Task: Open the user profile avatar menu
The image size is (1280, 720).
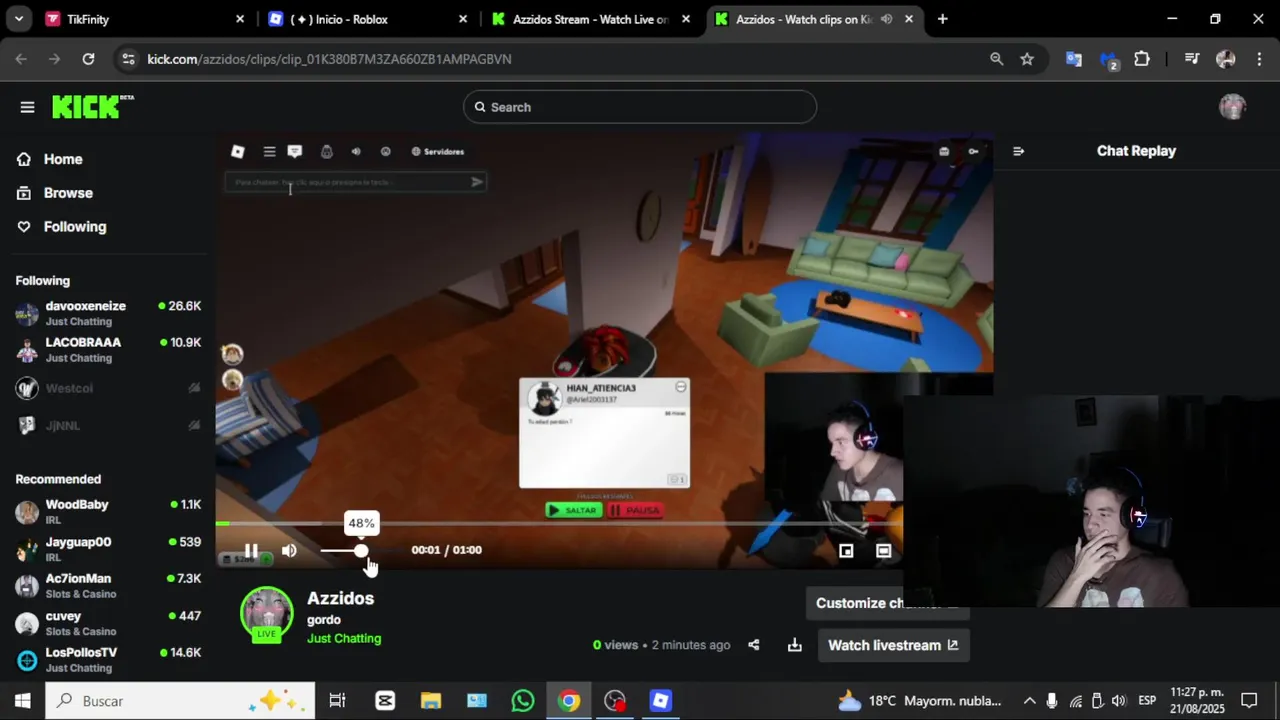Action: coord(1232,107)
